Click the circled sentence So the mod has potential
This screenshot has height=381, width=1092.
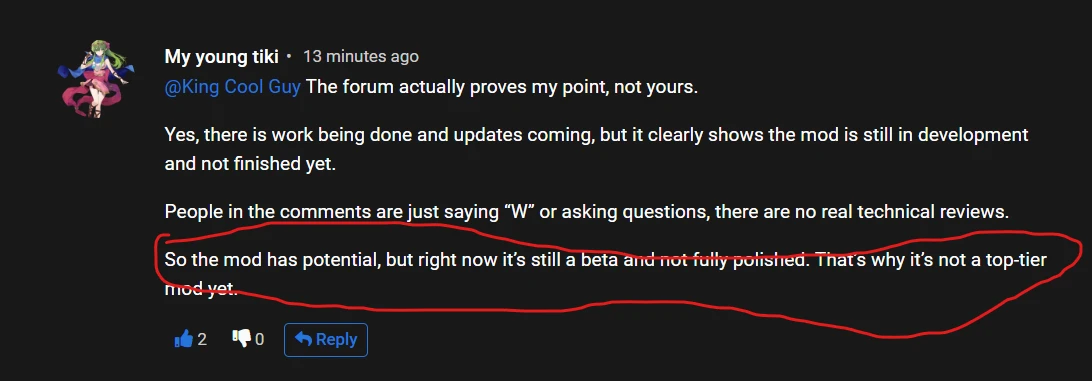pos(605,274)
